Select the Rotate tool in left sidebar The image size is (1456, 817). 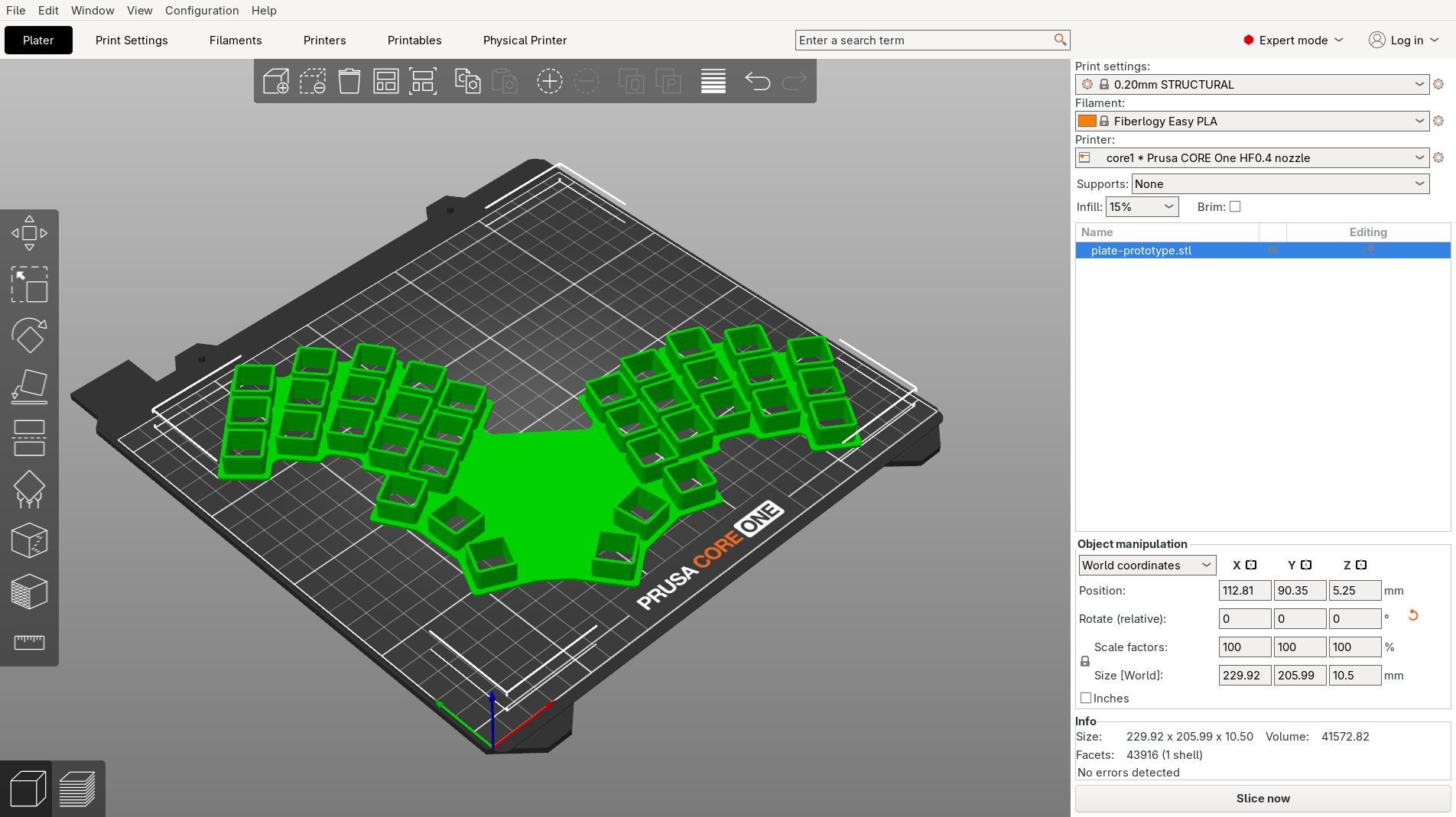point(29,336)
